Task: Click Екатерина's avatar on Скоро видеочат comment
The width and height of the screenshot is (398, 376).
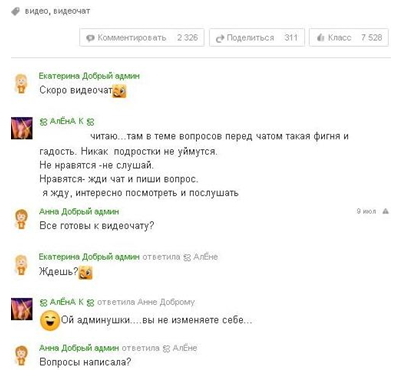Action: point(21,83)
